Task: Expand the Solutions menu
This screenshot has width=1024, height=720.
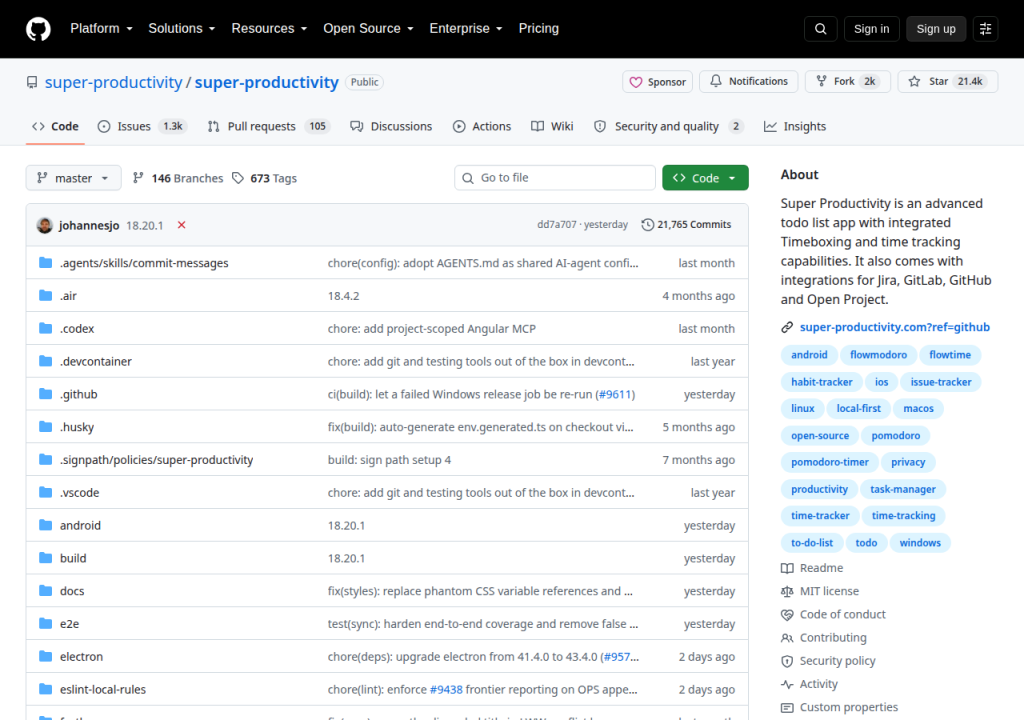Action: pyautogui.click(x=182, y=29)
